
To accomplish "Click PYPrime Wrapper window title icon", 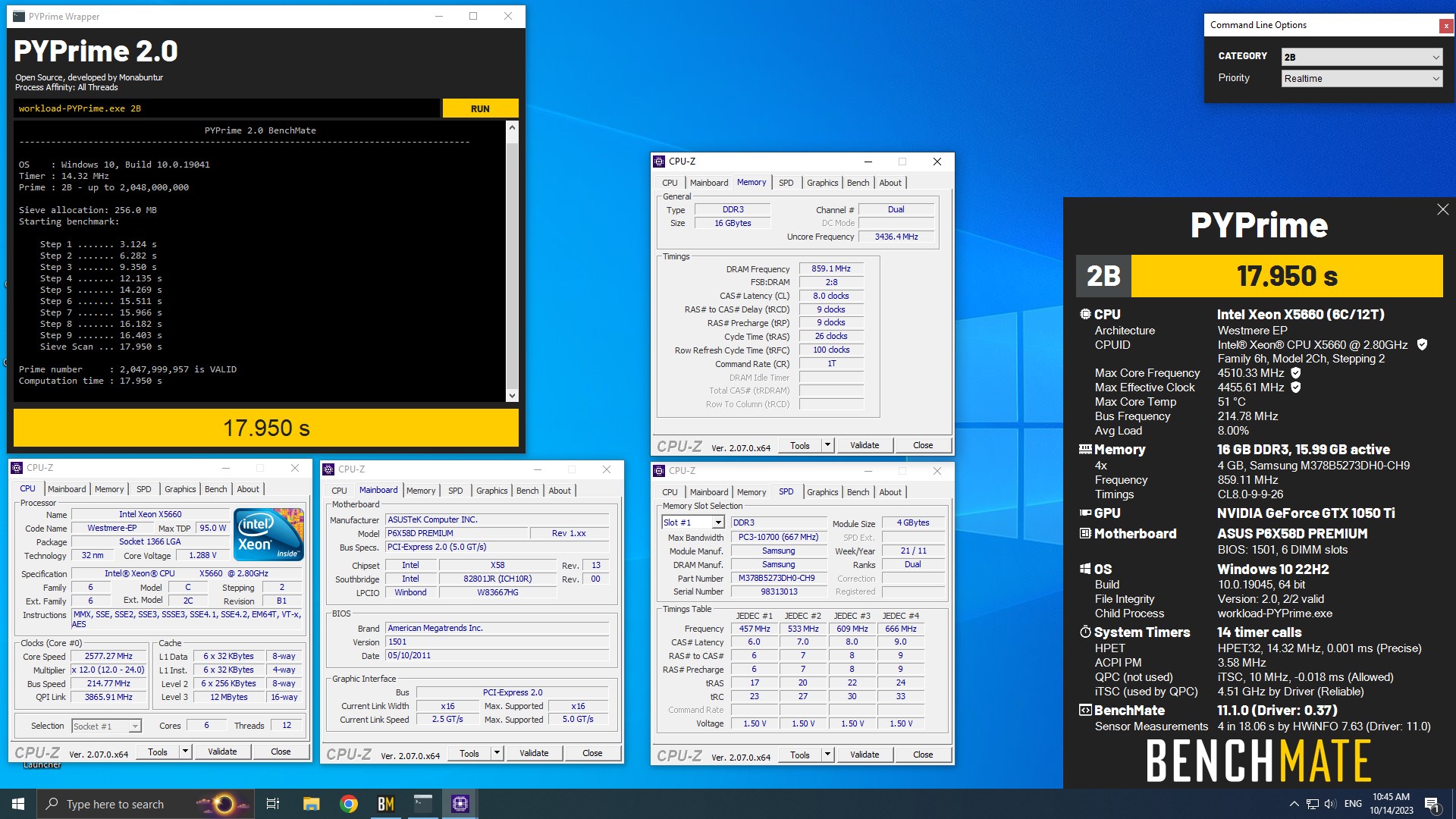I will (x=19, y=16).
